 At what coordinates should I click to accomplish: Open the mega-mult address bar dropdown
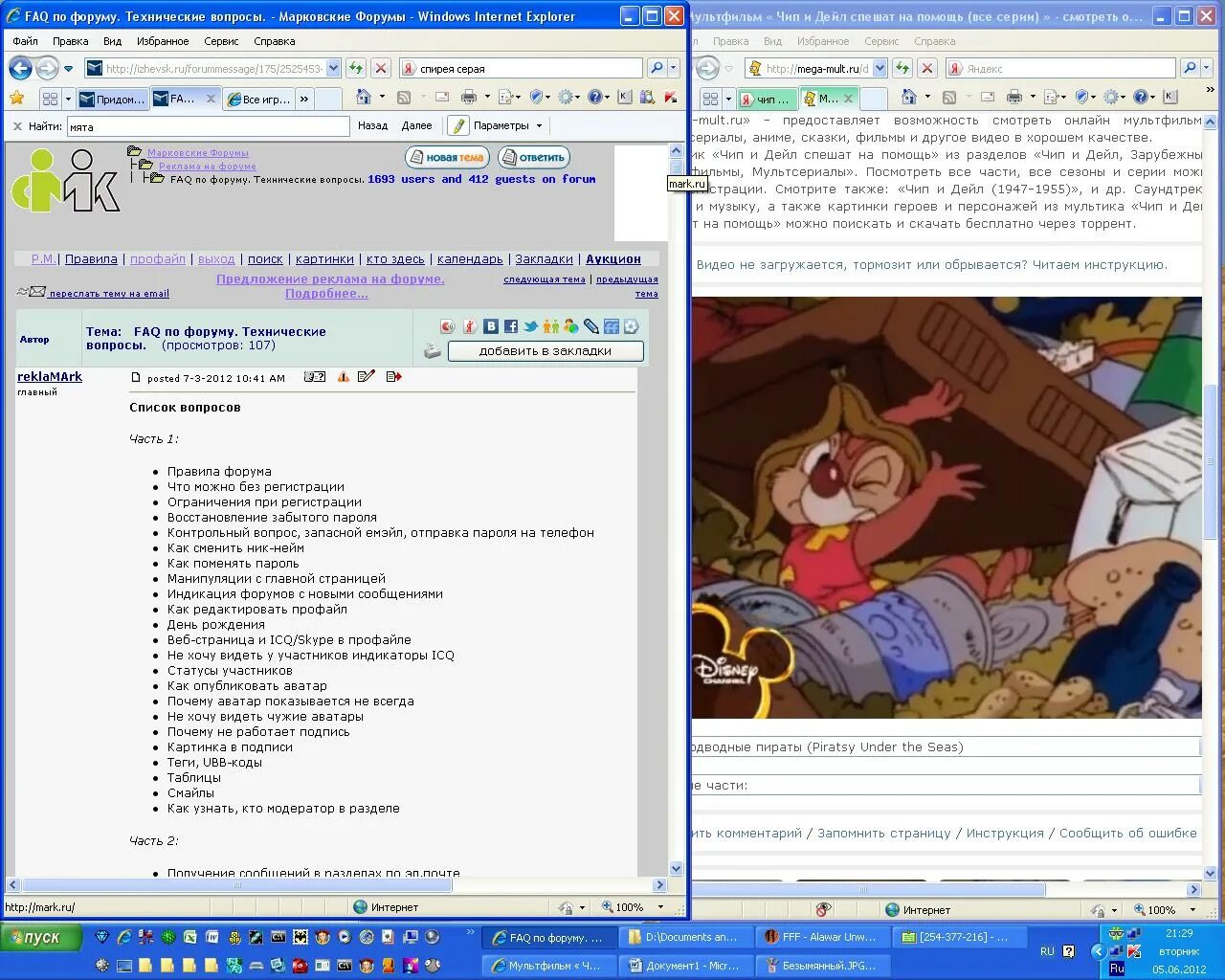(878, 68)
